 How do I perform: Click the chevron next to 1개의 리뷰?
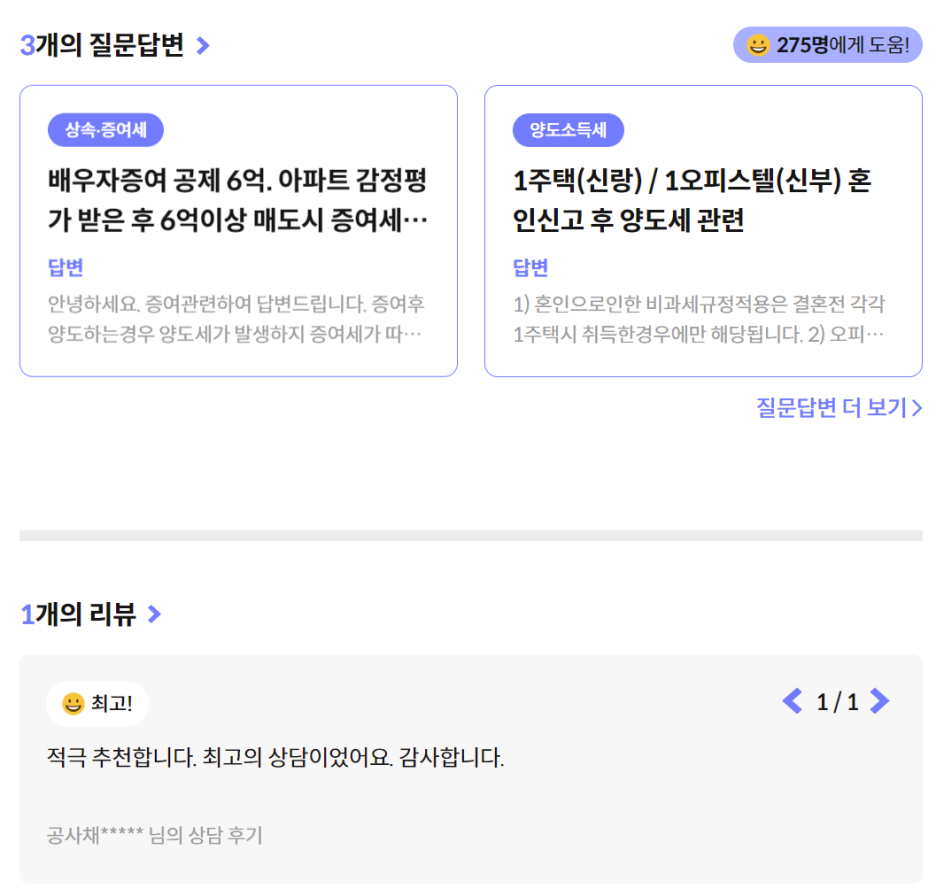click(x=154, y=614)
